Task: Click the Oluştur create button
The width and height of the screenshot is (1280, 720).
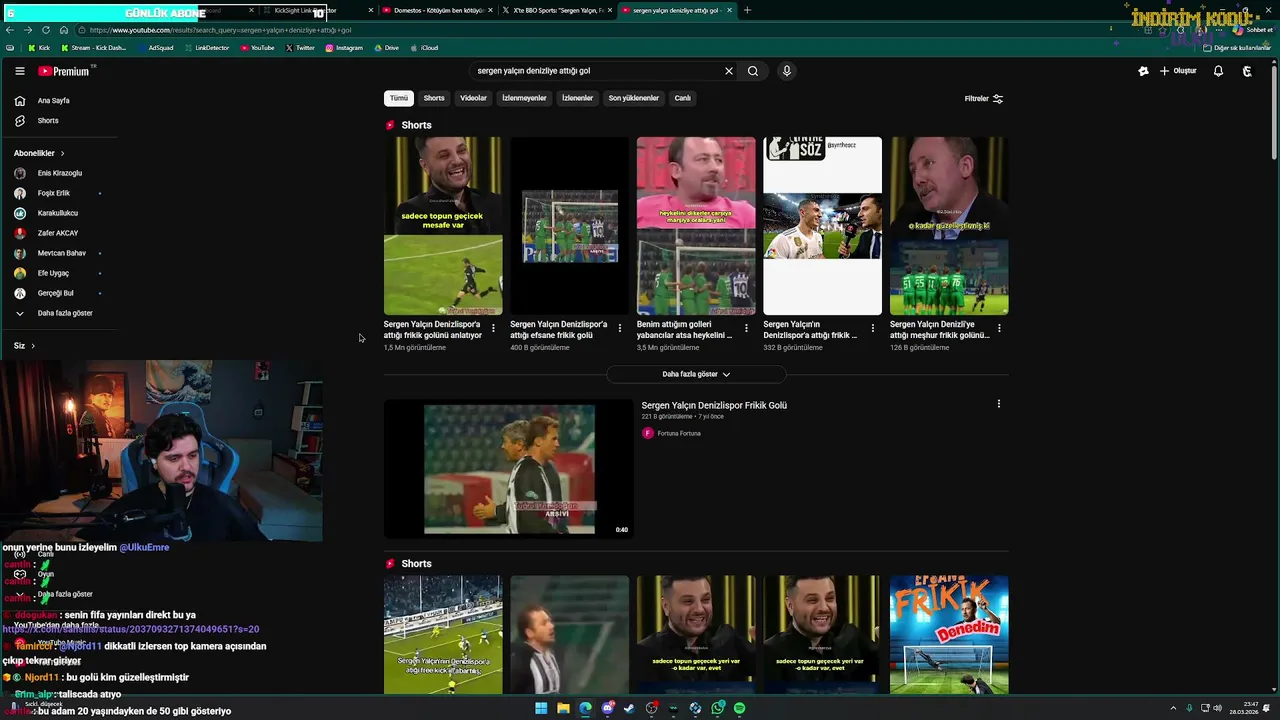Action: (x=1178, y=71)
